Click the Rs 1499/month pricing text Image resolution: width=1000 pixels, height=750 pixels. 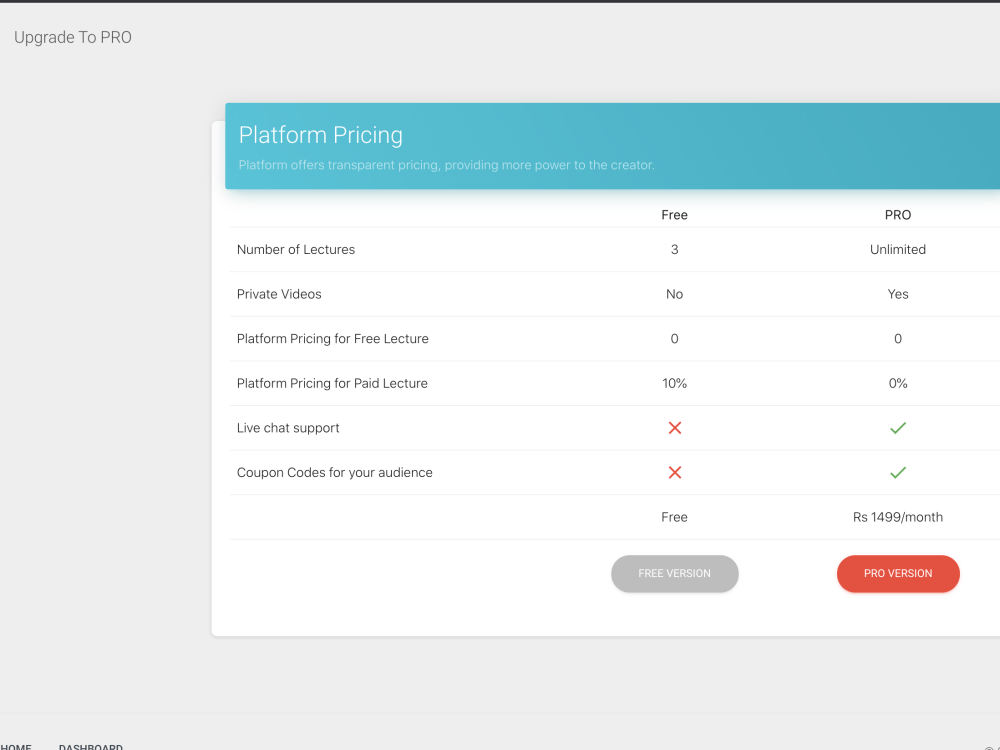click(898, 517)
